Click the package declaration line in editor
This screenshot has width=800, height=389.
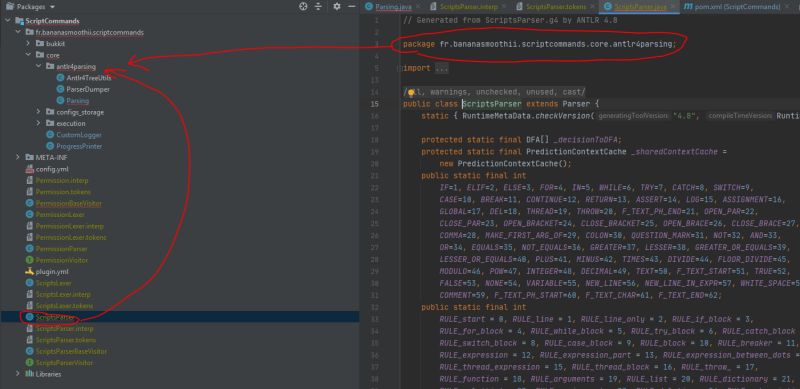click(x=539, y=44)
